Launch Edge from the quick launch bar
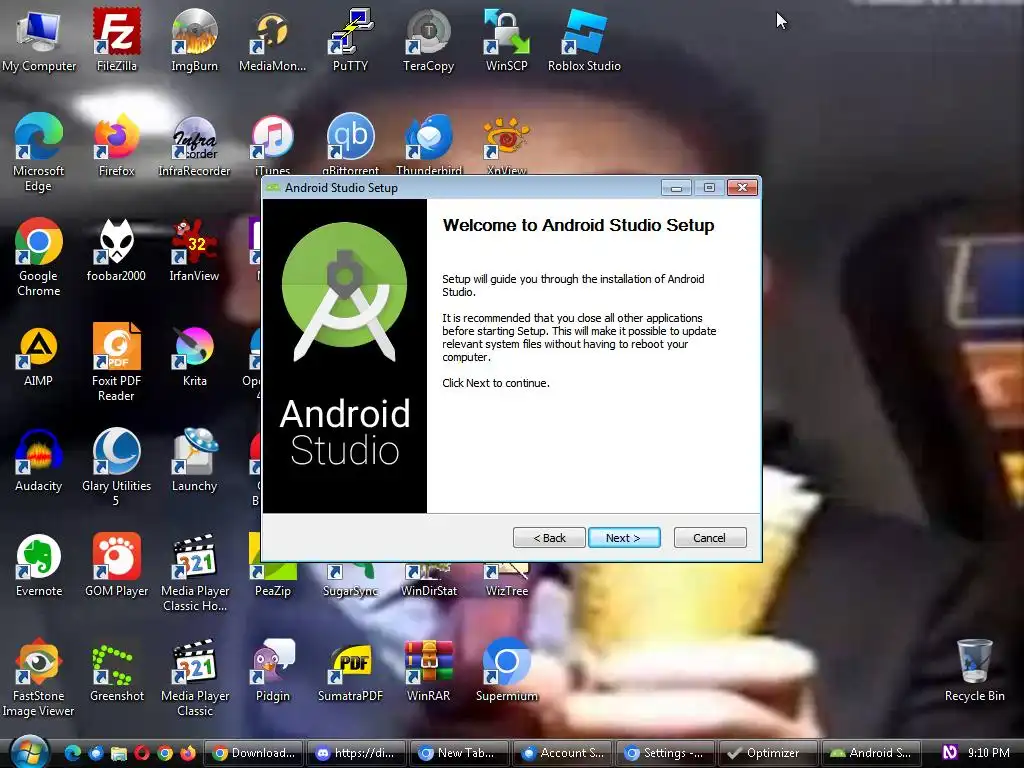 [x=72, y=753]
